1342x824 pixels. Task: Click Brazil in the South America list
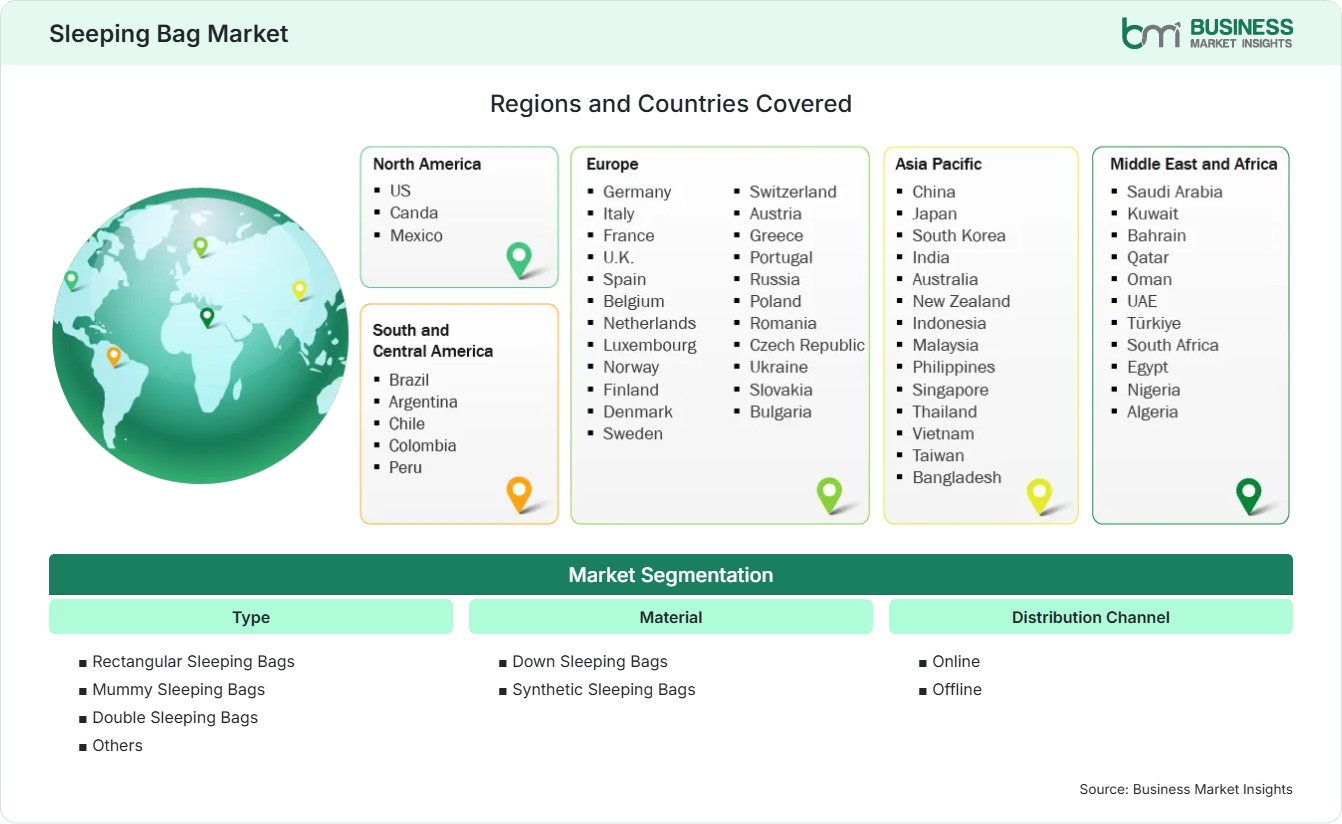tap(409, 380)
